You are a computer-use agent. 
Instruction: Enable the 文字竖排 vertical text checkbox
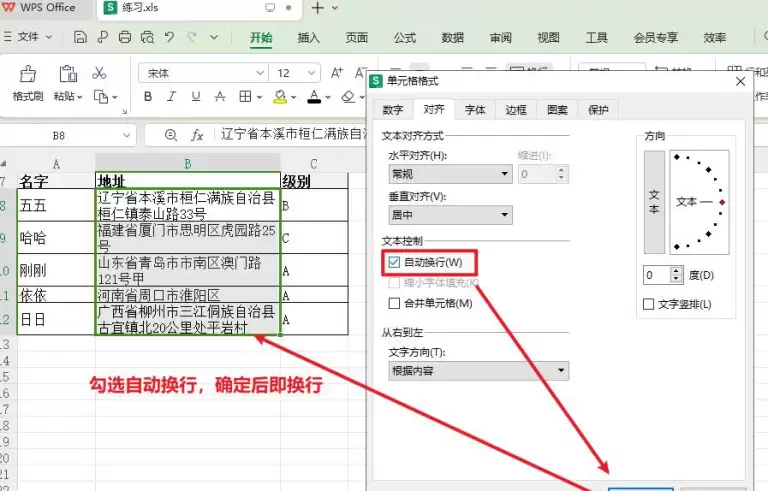pos(648,304)
